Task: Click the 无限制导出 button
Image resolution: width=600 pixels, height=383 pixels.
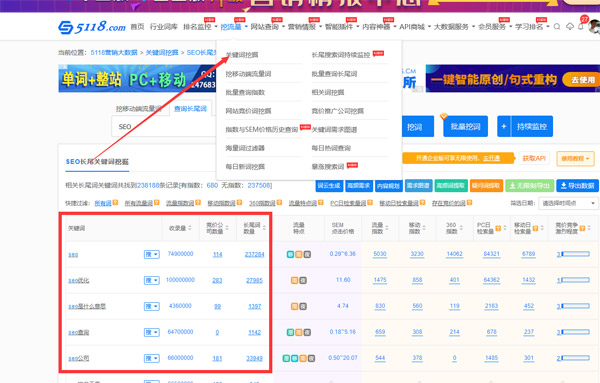Action: click(529, 186)
